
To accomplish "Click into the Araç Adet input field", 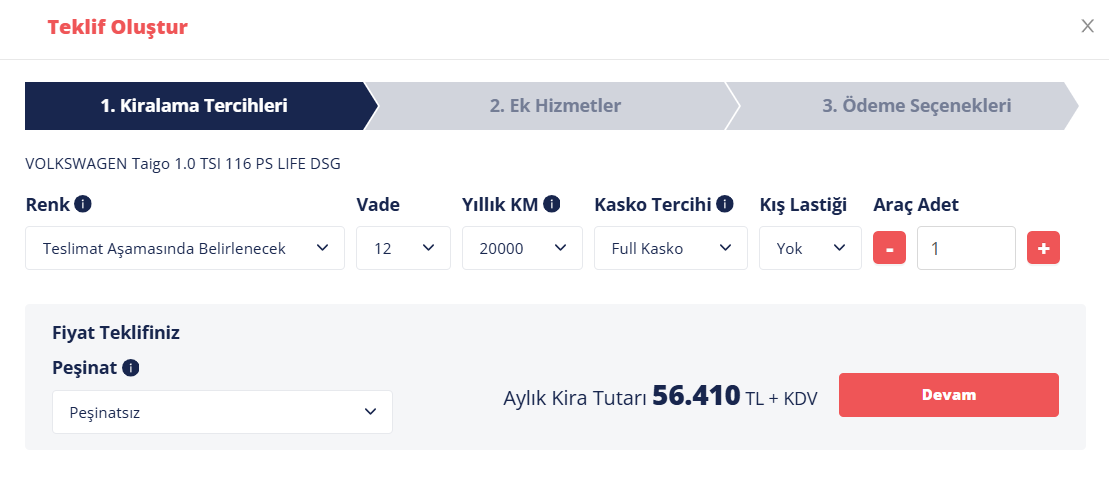I will tap(966, 248).
